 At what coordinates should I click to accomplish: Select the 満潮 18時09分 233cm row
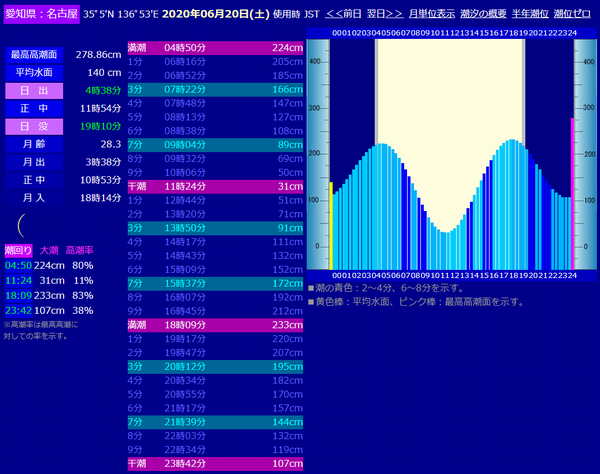tap(216, 325)
